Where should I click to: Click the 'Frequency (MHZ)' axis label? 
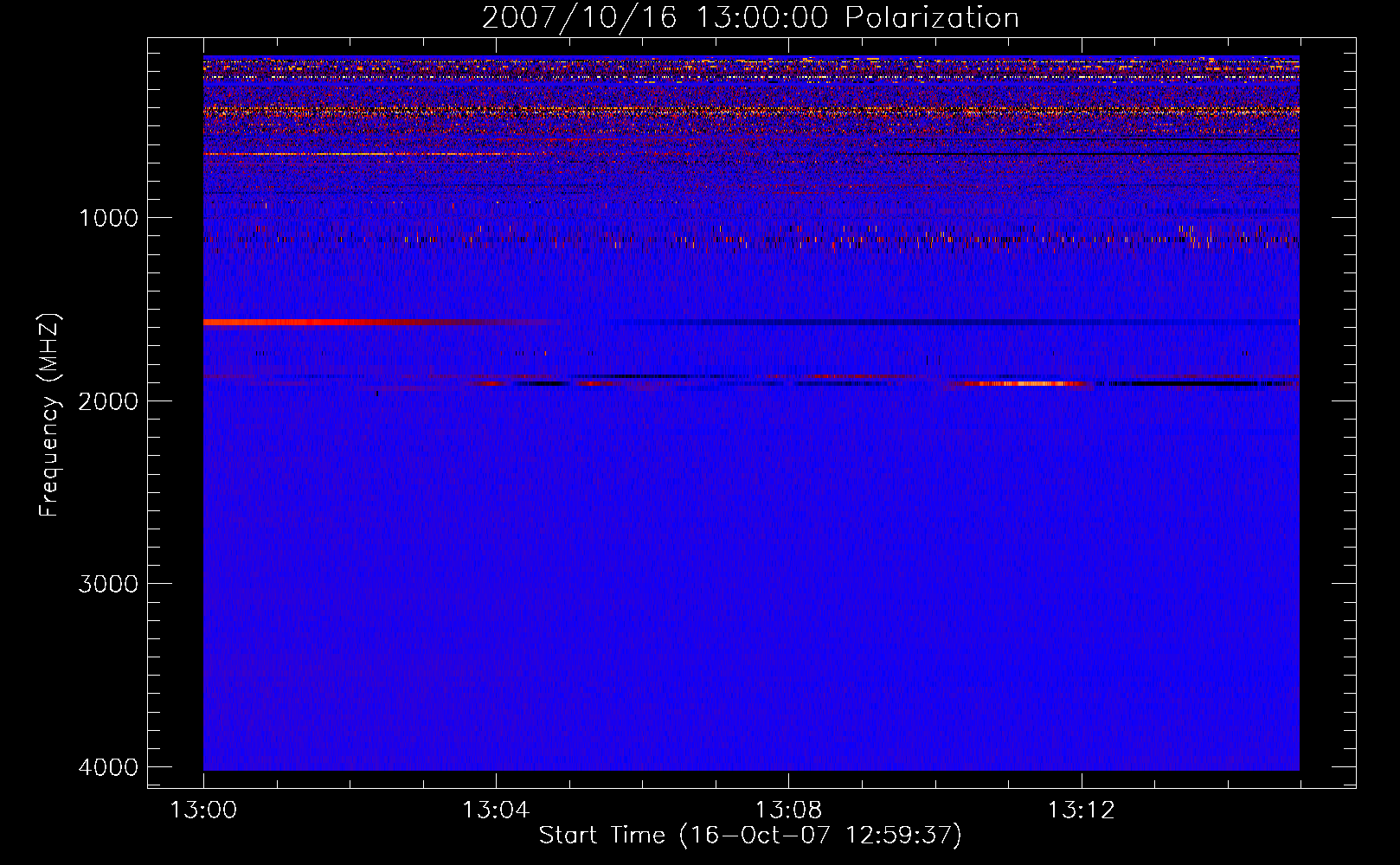49,415
